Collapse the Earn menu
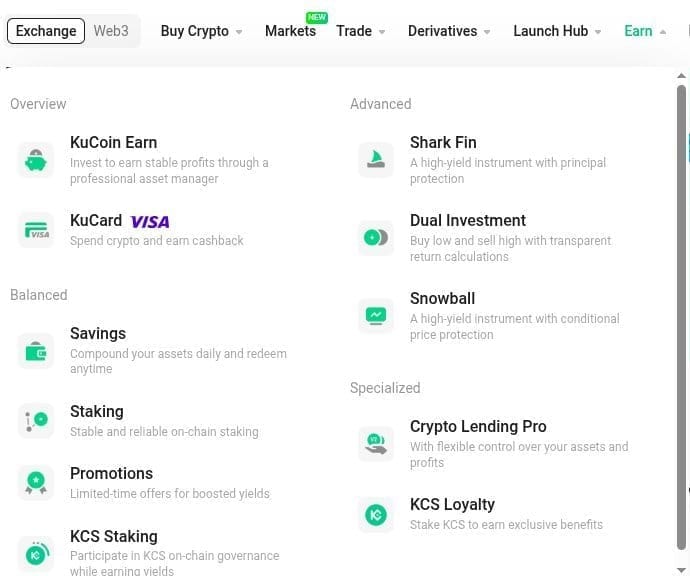This screenshot has width=690, height=576. point(645,31)
